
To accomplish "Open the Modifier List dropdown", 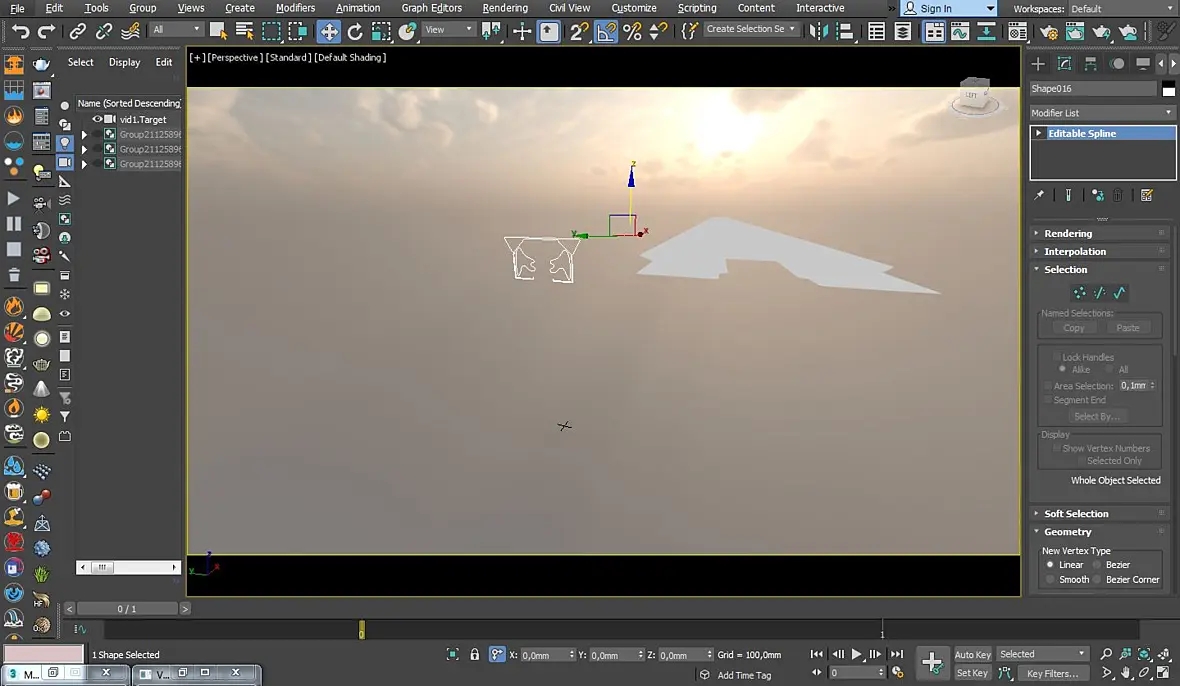I will coord(1102,113).
